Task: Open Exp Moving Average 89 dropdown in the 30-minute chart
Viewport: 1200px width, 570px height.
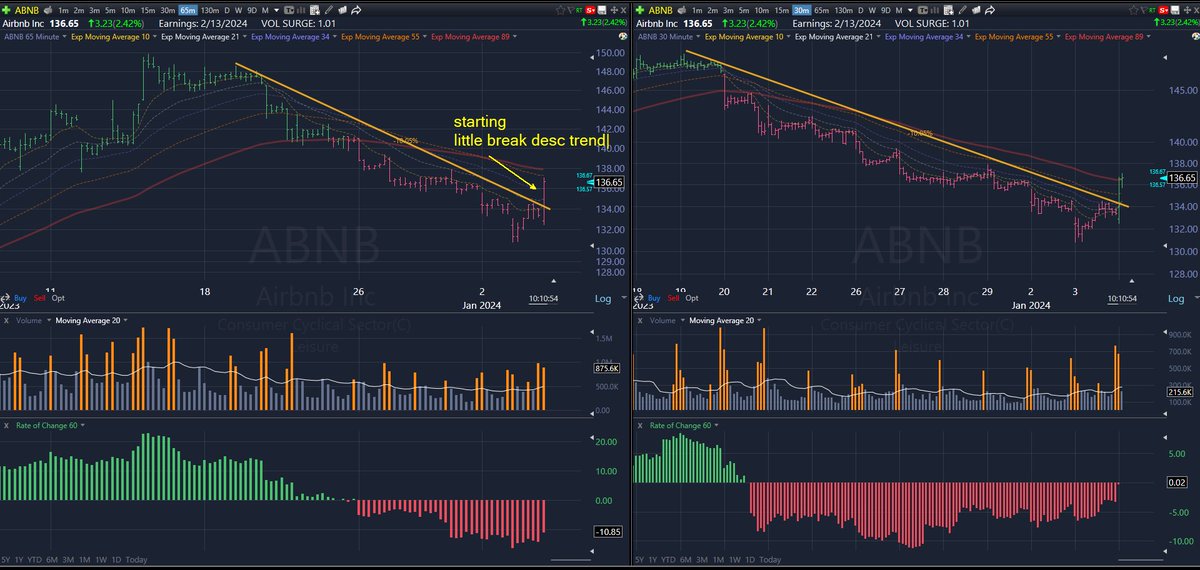Action: 1148,36
